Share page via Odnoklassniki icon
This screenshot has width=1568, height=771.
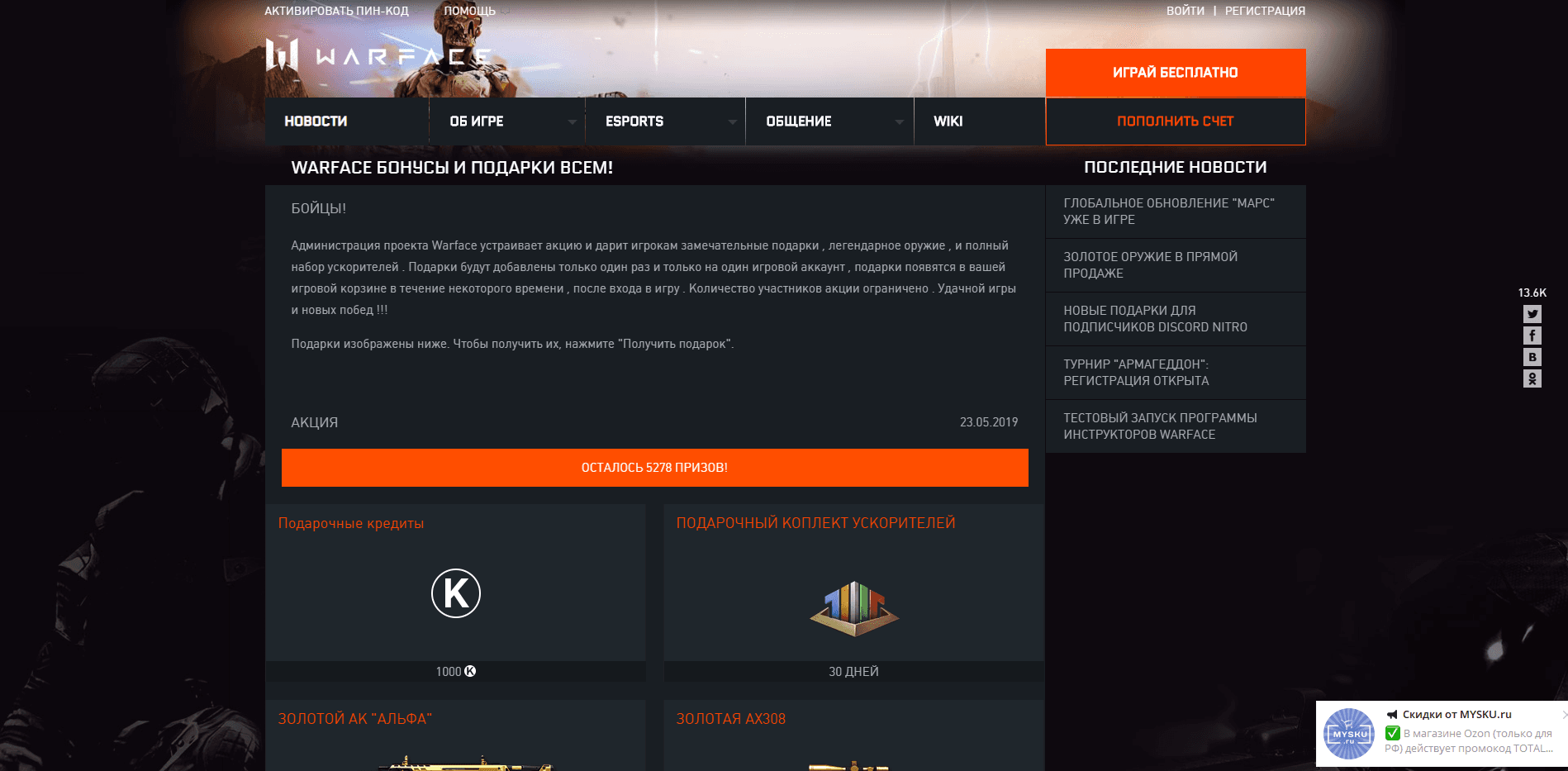(x=1532, y=378)
